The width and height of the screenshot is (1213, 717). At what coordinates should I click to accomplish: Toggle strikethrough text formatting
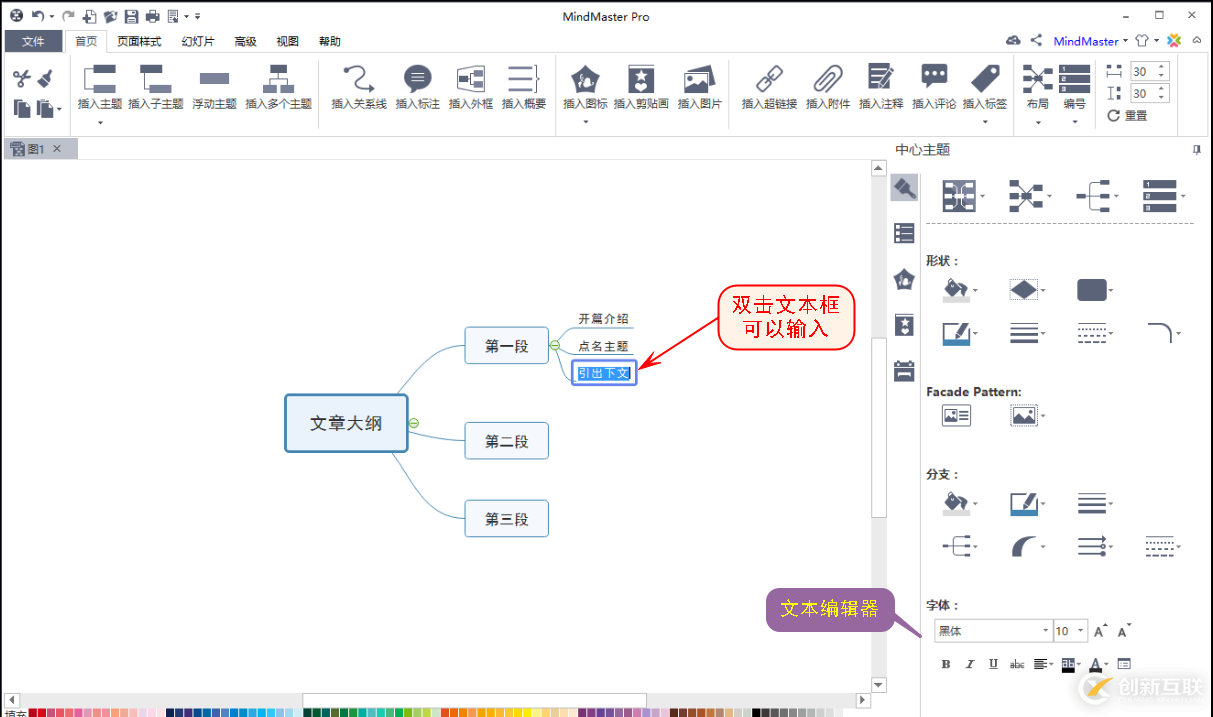(1017, 664)
